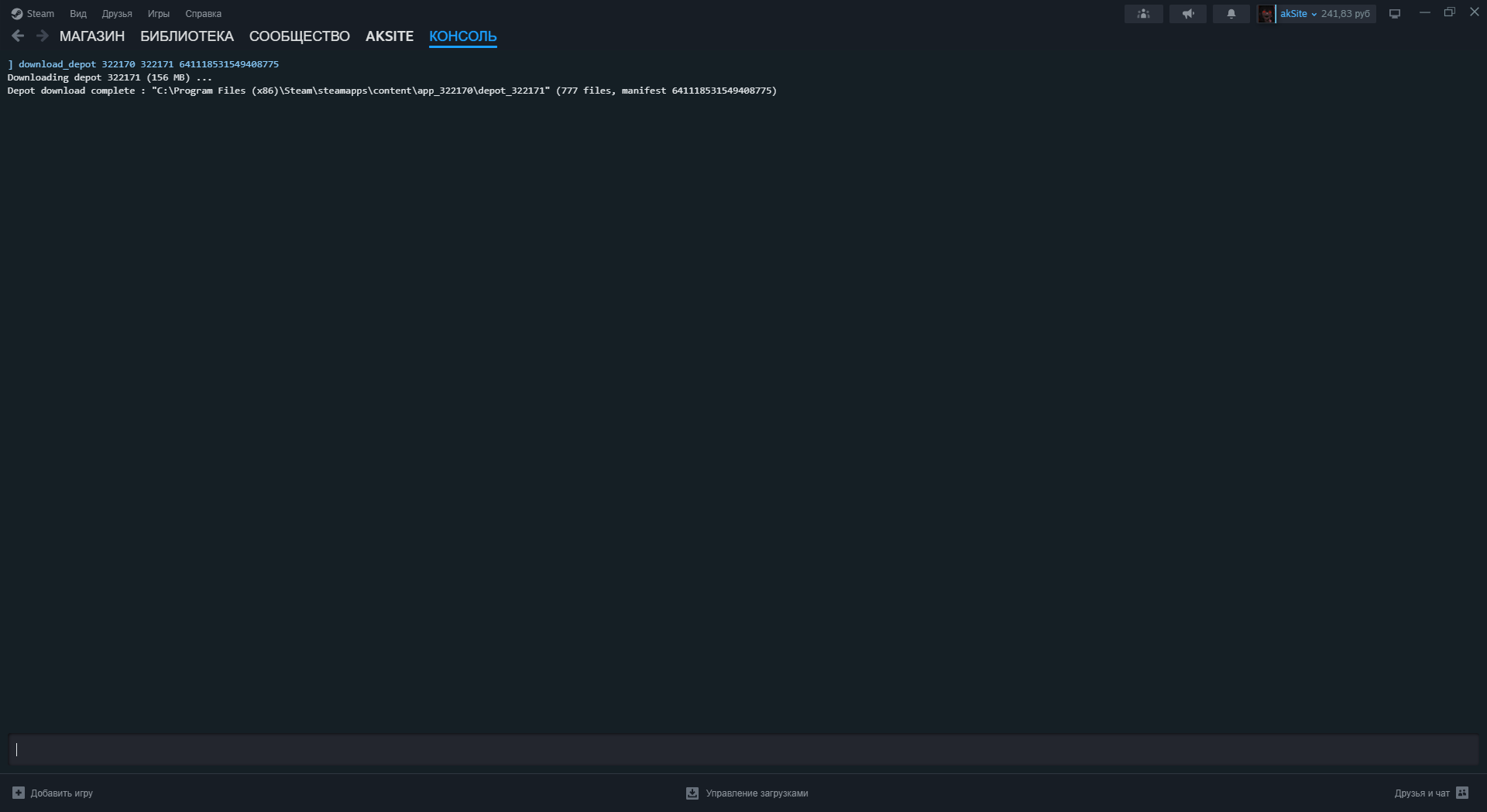
Task: Click the Steam logo icon in the menu bar
Action: point(17,14)
